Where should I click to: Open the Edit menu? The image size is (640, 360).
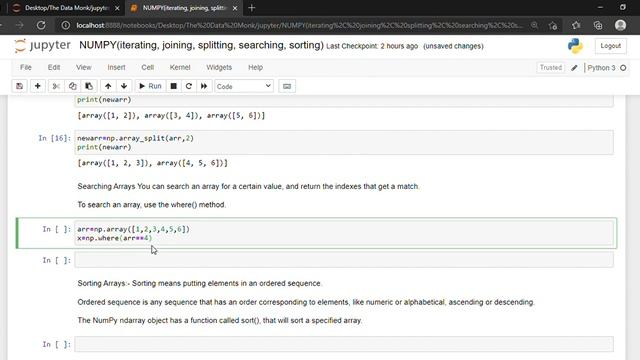tap(54, 67)
